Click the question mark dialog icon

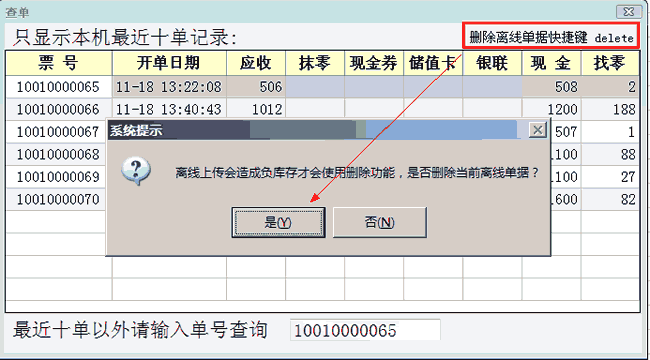coord(136,170)
